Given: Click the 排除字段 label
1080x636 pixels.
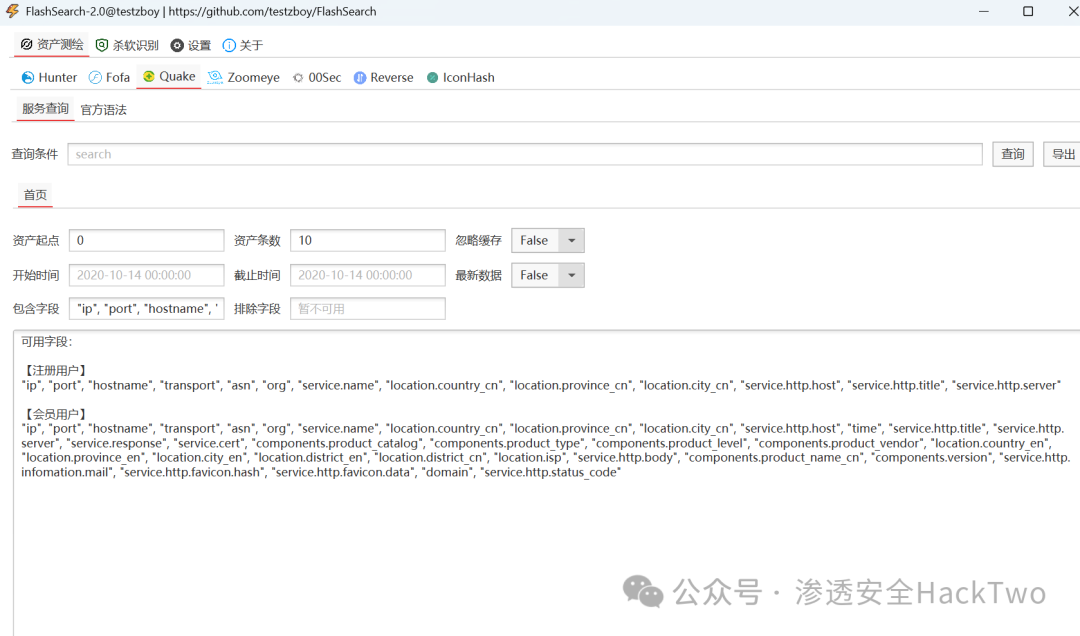Looking at the screenshot, I should (257, 309).
